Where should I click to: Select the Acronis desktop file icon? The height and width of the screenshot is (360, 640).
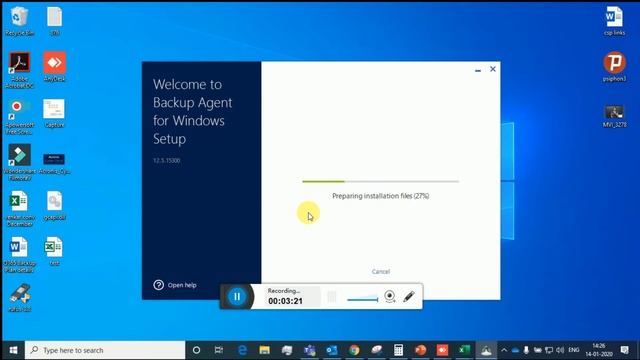54,162
